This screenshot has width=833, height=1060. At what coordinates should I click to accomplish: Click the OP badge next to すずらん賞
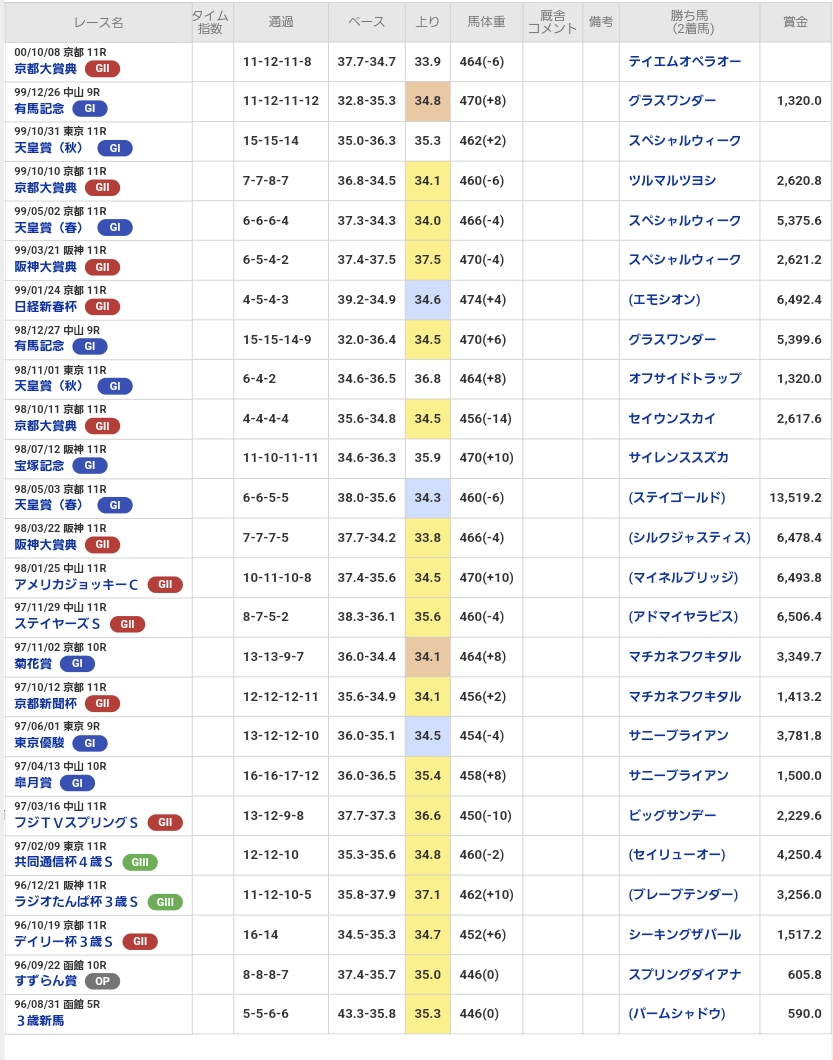pos(102,981)
